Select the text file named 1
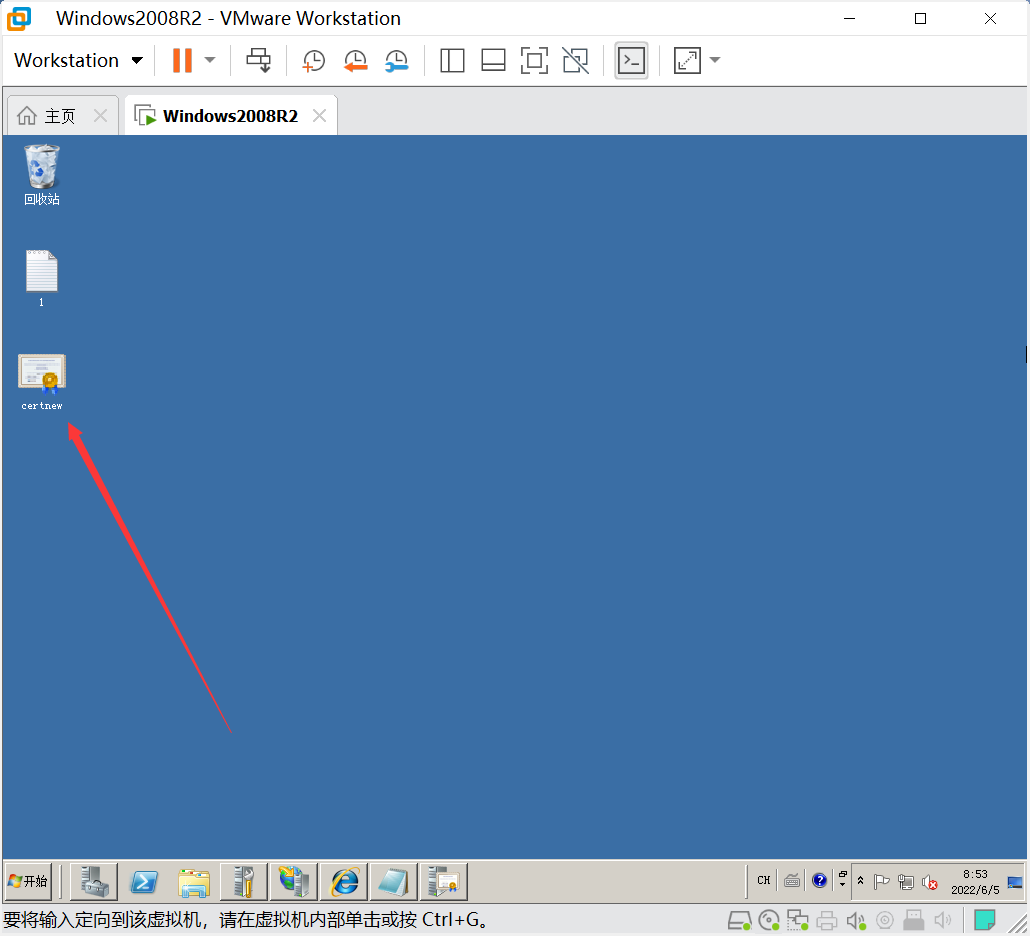The image size is (1030, 936). click(x=41, y=279)
